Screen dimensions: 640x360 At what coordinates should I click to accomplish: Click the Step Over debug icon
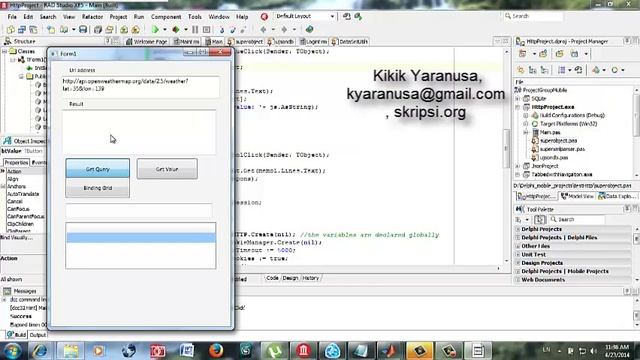[233, 29]
